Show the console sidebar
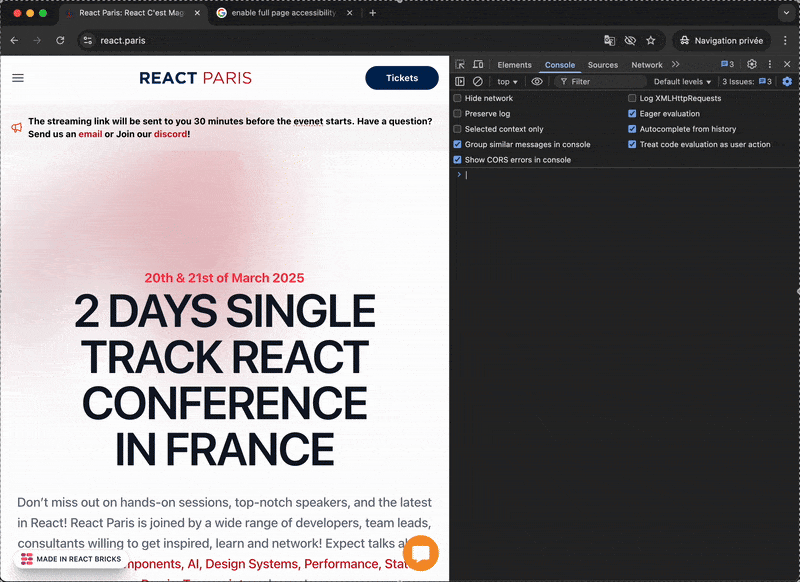The image size is (800, 582). pyautogui.click(x=460, y=82)
